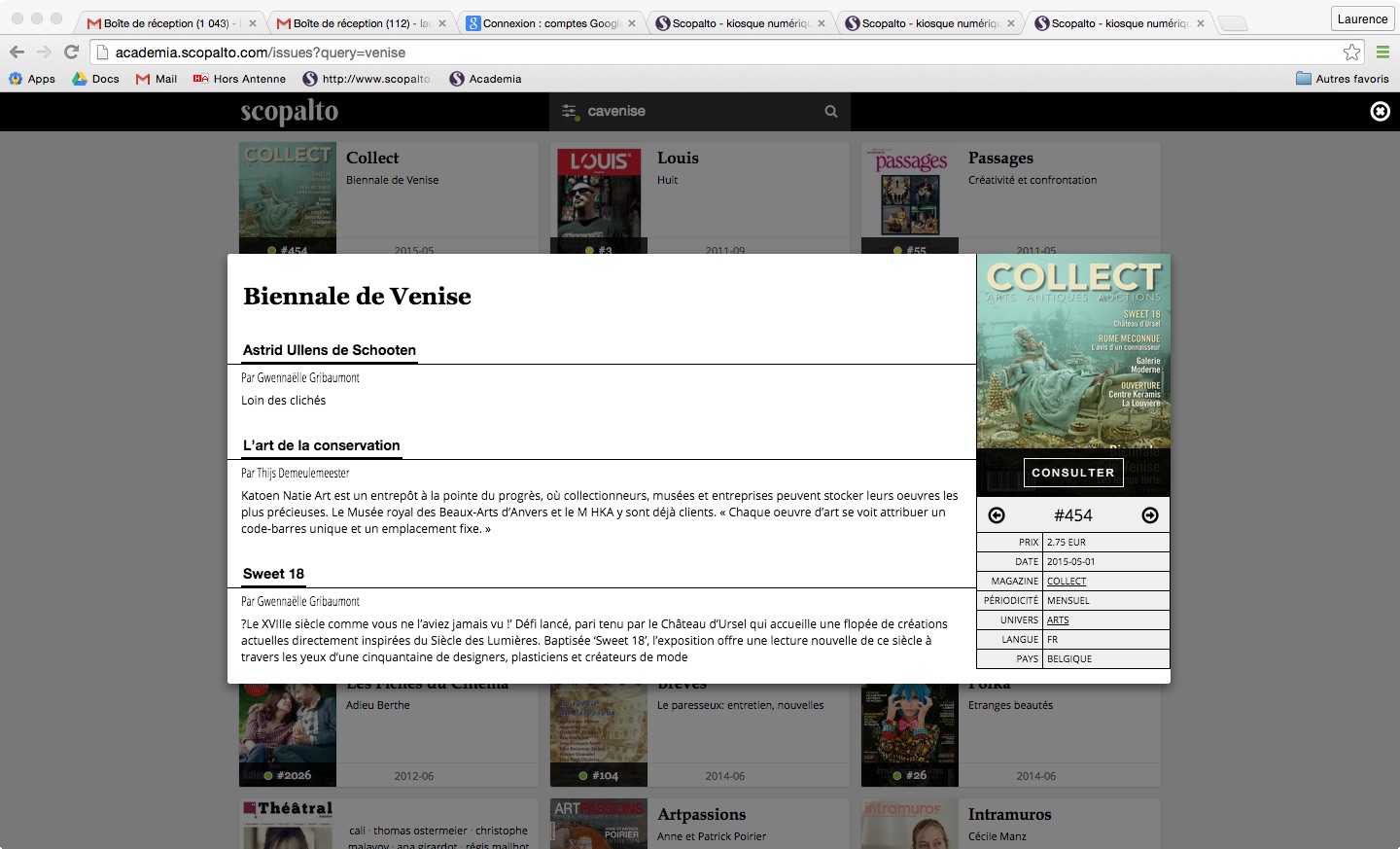Image resolution: width=1400 pixels, height=849 pixels.
Task: Open the ARTS univers link
Action: click(1058, 620)
